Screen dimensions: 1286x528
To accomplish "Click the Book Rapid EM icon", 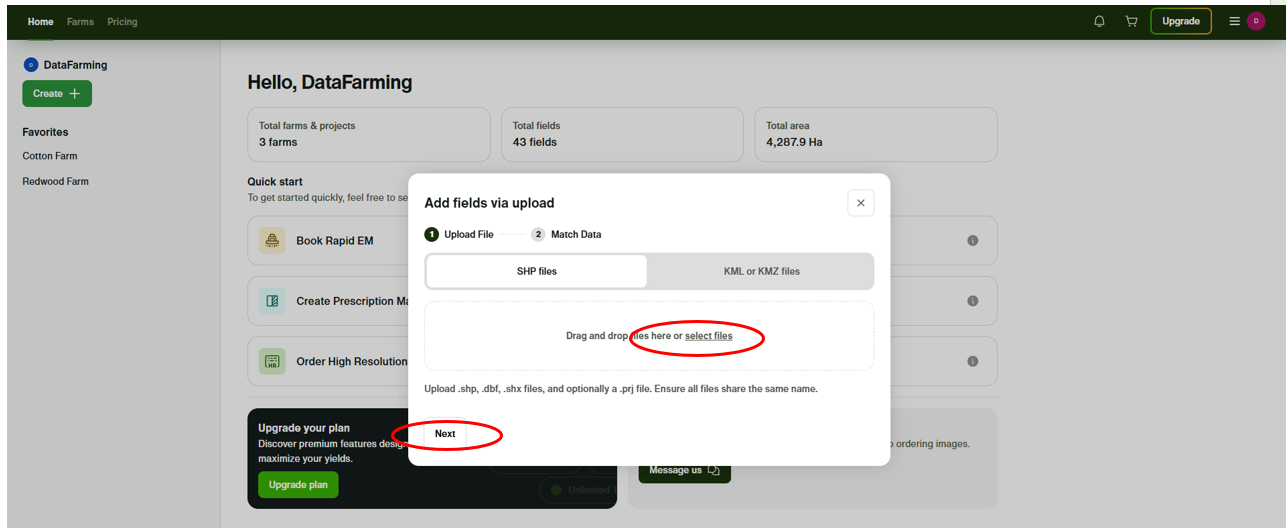I will (272, 240).
